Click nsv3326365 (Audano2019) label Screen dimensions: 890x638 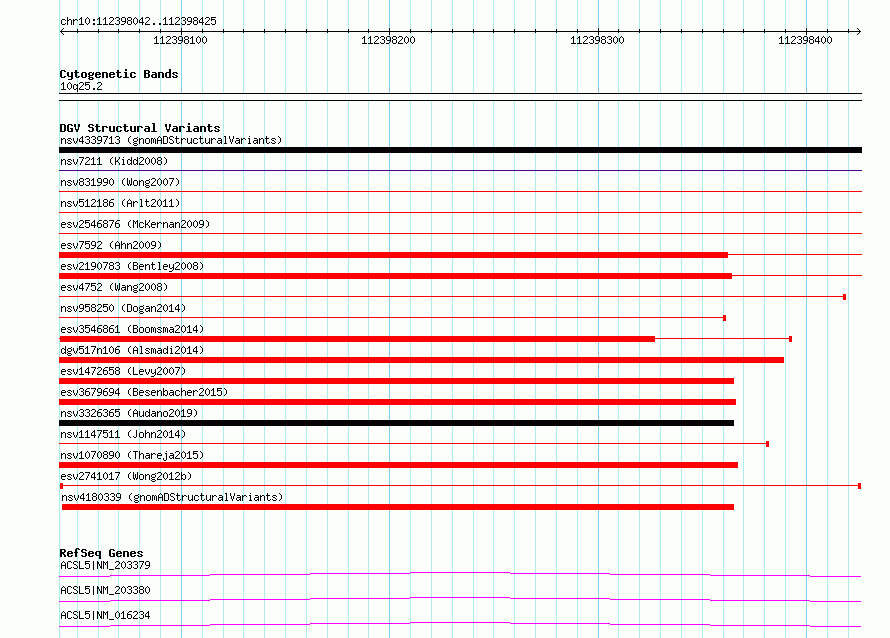coord(129,413)
